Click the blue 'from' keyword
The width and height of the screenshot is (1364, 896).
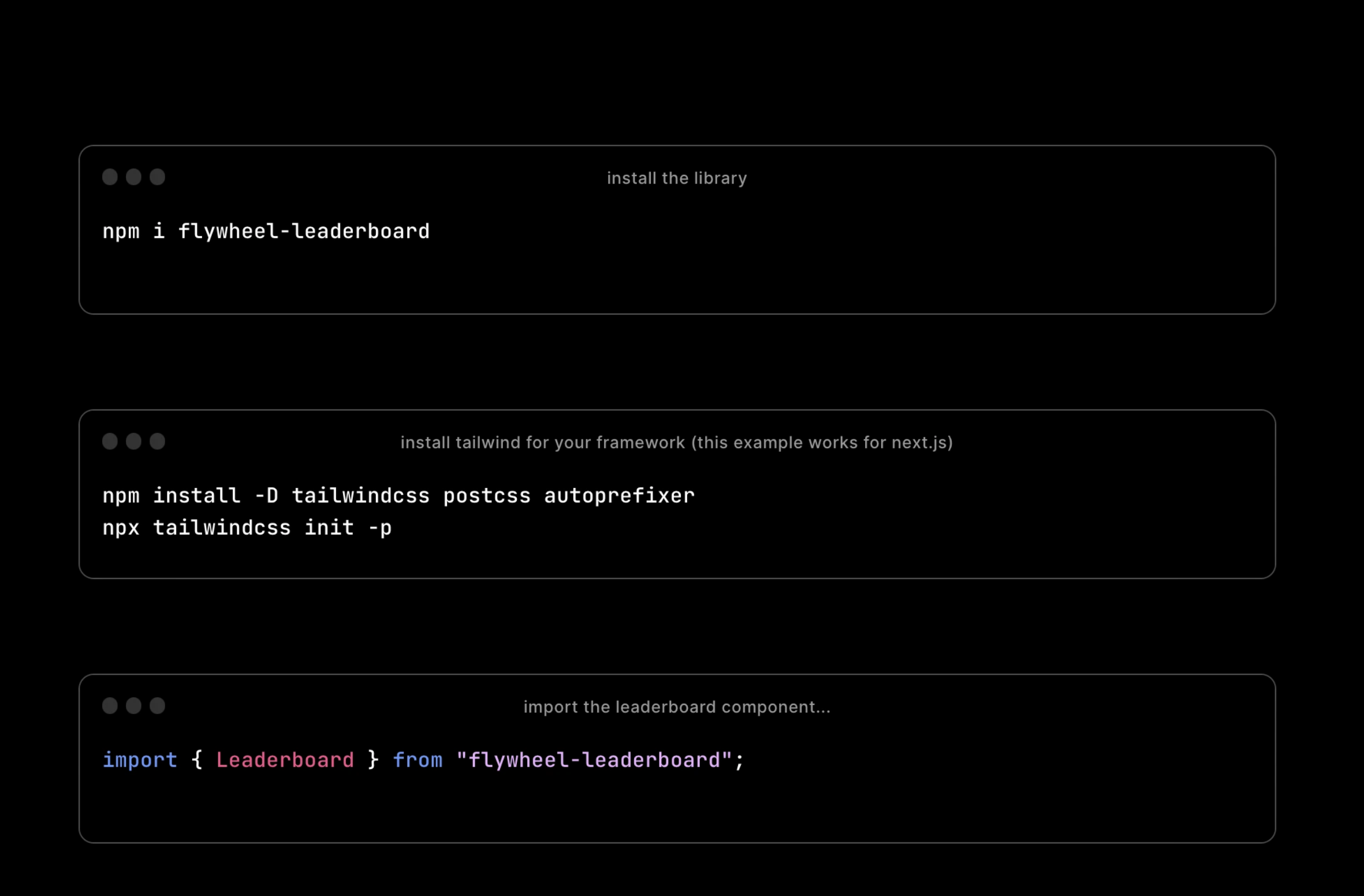[x=418, y=760]
